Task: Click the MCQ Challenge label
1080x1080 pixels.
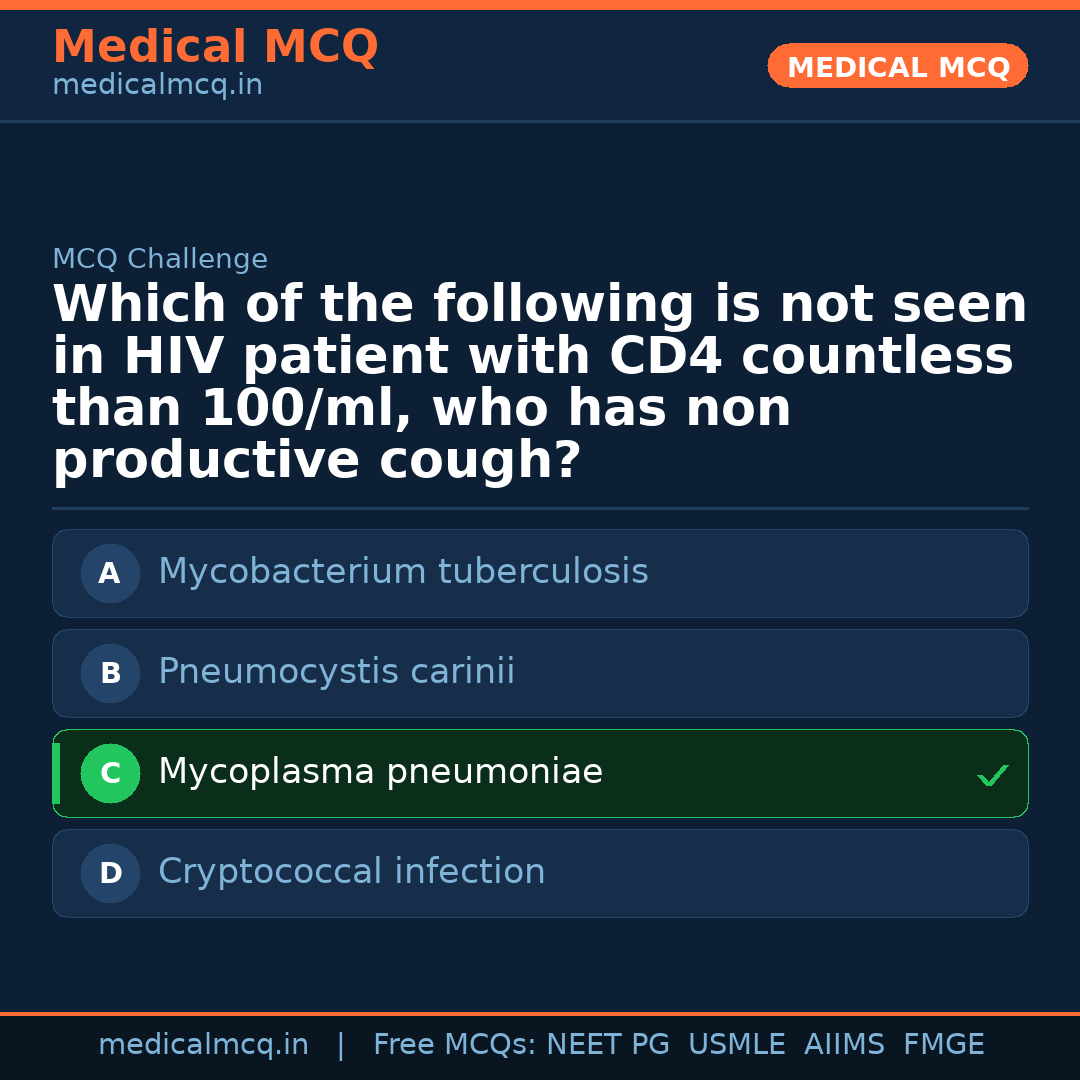Action: 160,260
